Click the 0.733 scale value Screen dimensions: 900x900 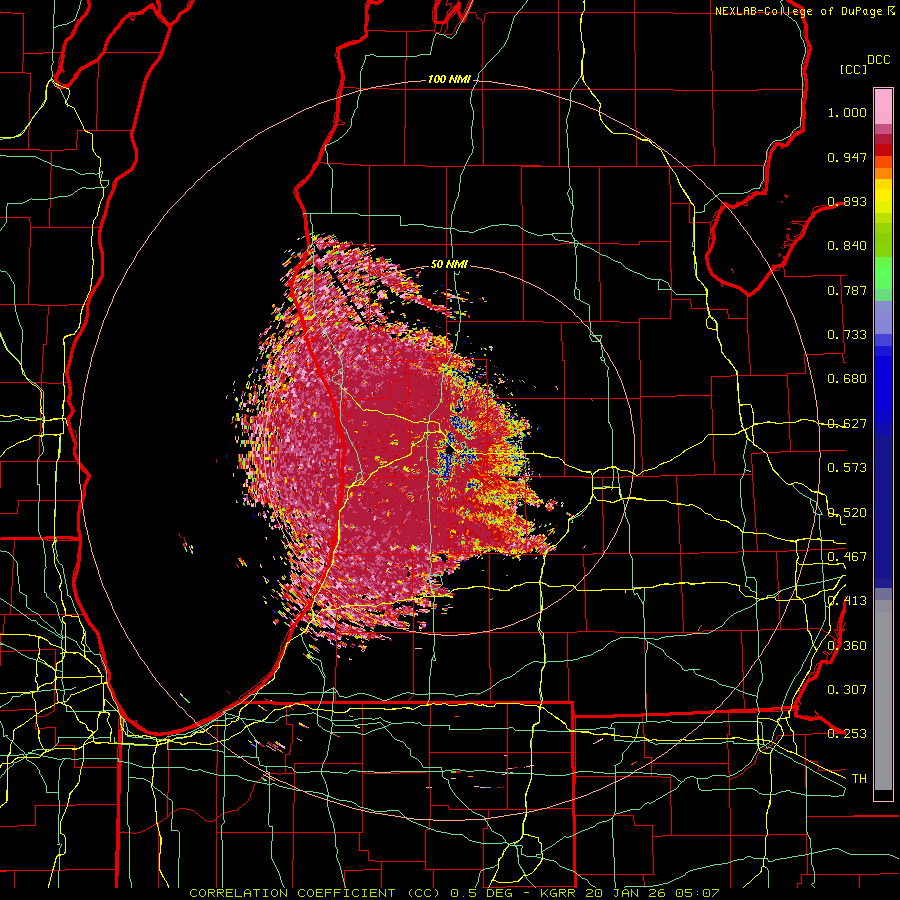click(x=847, y=335)
